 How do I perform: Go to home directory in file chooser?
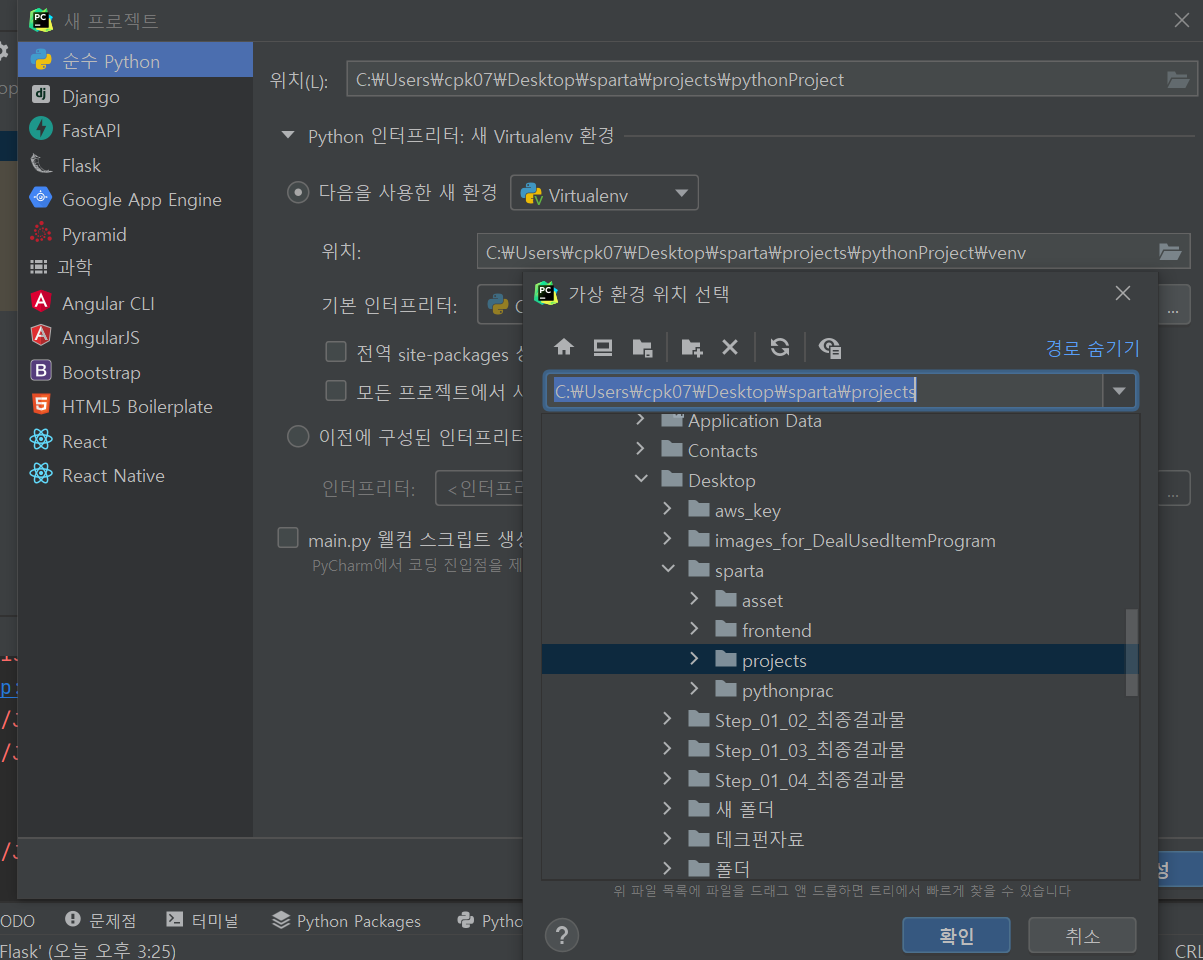click(564, 347)
